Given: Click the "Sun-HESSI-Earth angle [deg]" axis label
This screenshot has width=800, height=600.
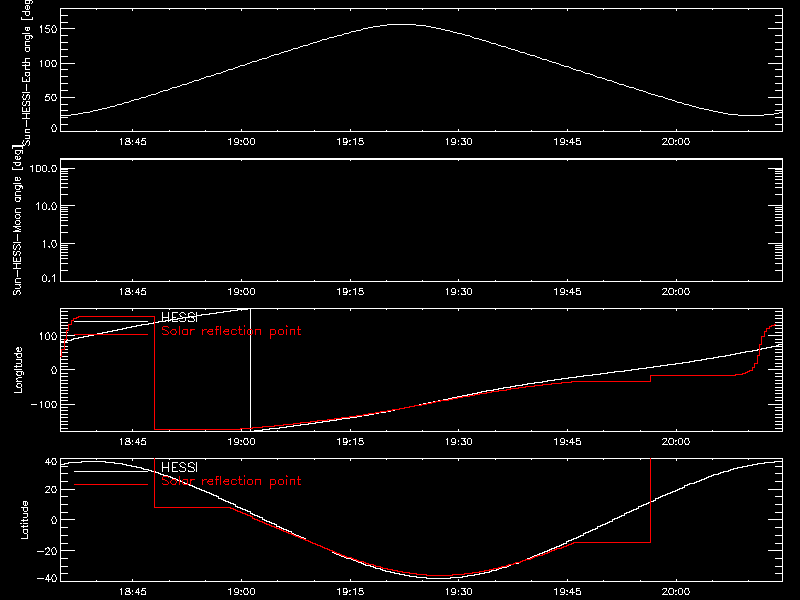Looking at the screenshot, I should coord(27,73).
